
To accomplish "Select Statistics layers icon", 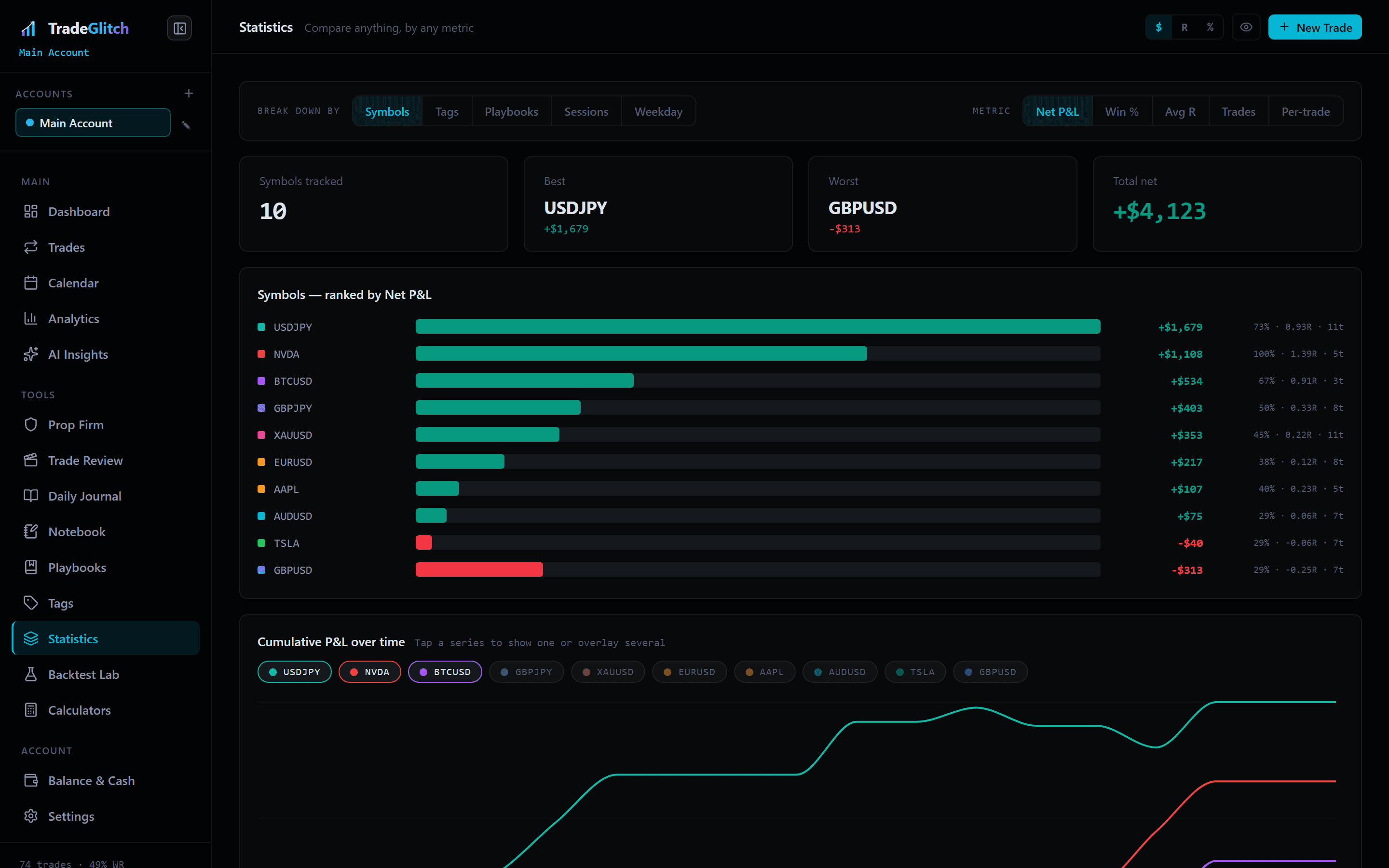I will [31, 638].
